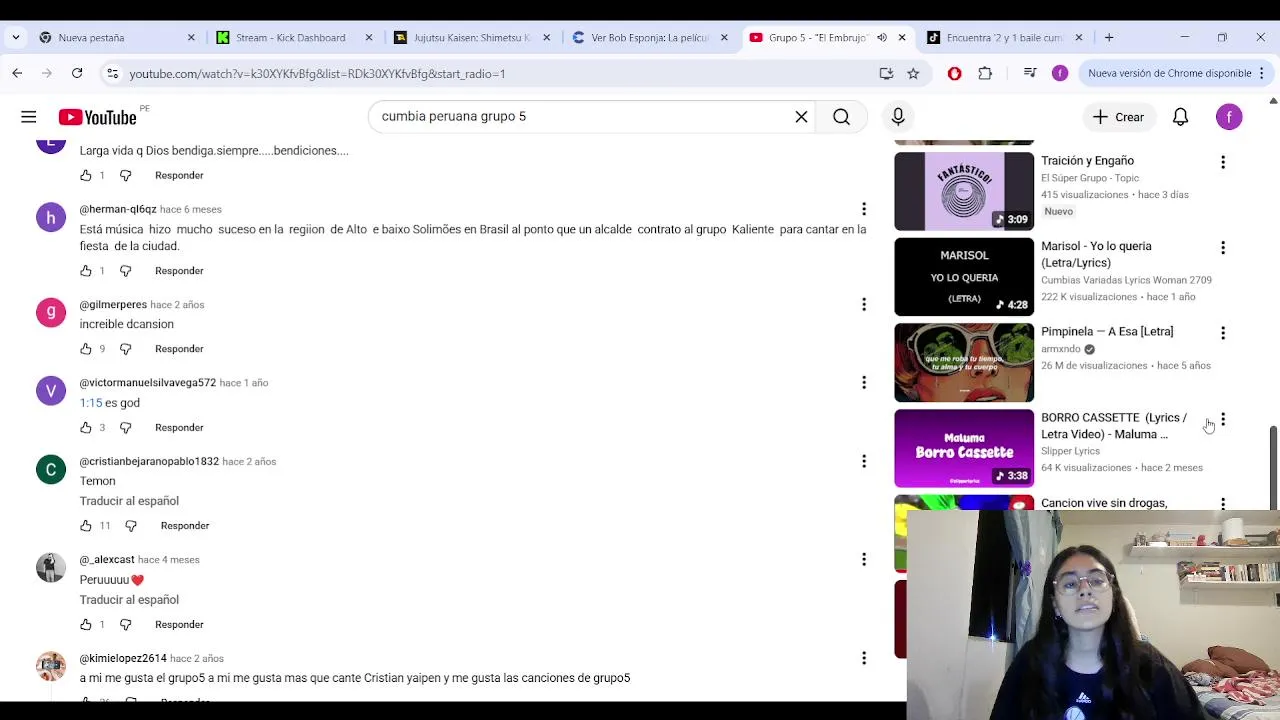Viewport: 1280px width, 720px height.
Task: Open the Chrome tab search dropdown
Action: point(15,38)
